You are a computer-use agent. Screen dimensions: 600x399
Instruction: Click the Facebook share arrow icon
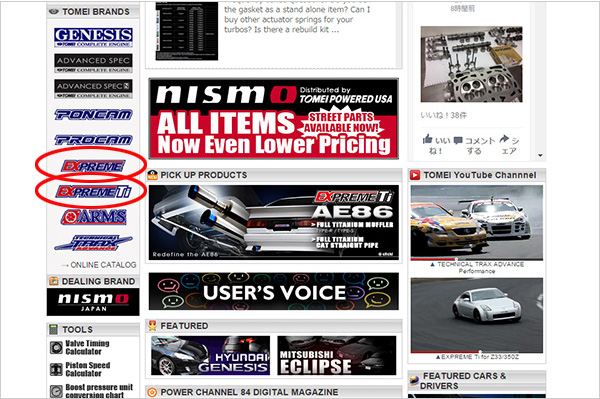tap(504, 139)
